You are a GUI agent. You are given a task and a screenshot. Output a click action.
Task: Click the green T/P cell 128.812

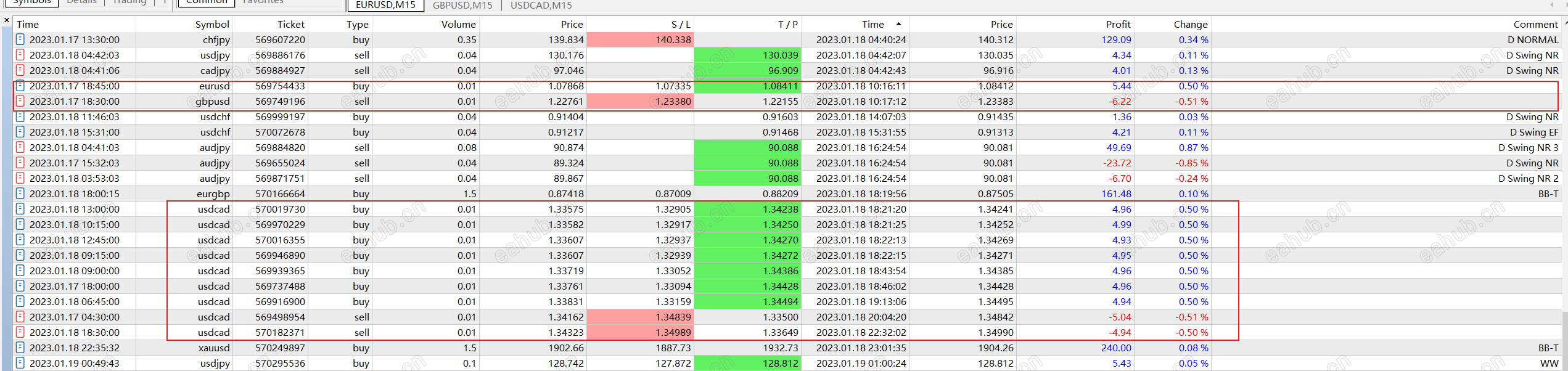tap(747, 363)
